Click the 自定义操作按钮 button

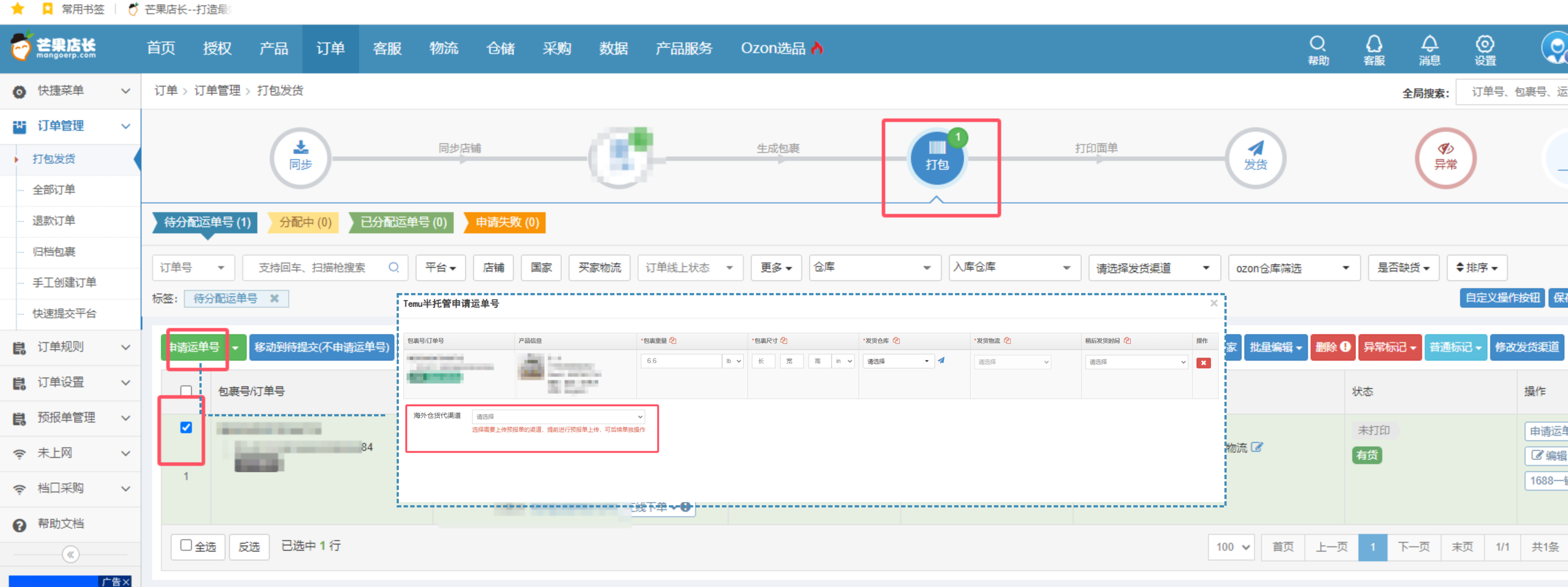[1502, 298]
